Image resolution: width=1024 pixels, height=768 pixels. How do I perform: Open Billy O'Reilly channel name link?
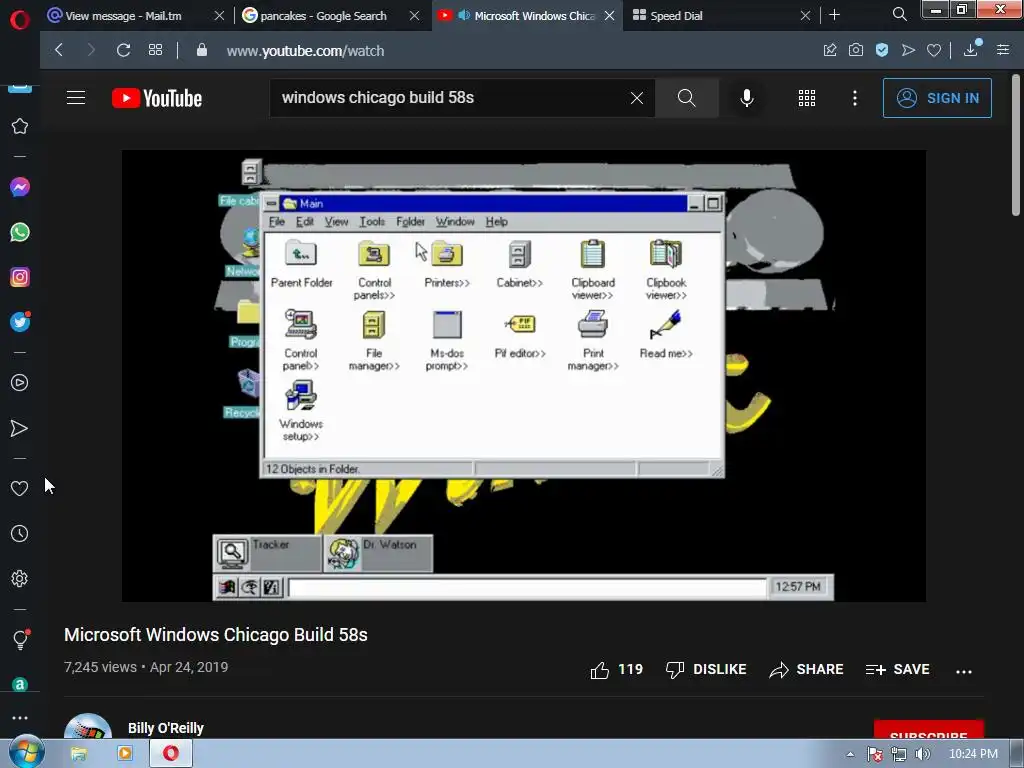[x=166, y=728]
